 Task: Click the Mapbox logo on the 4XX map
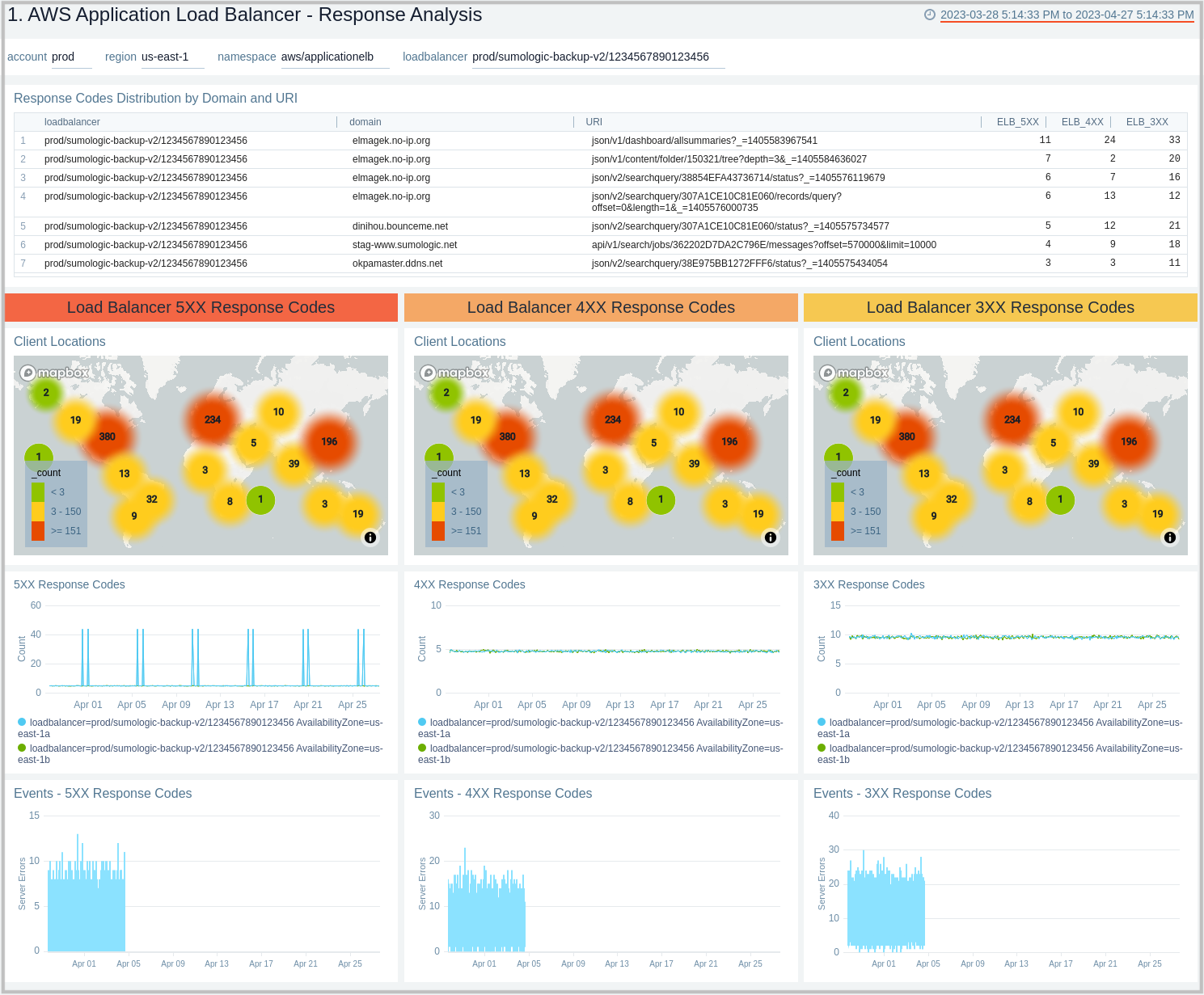point(454,373)
